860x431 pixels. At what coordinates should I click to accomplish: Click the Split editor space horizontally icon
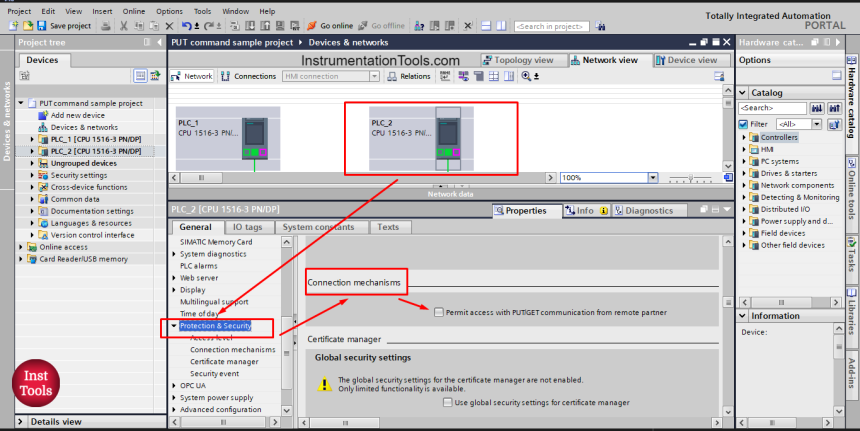pyautogui.click(x=485, y=26)
